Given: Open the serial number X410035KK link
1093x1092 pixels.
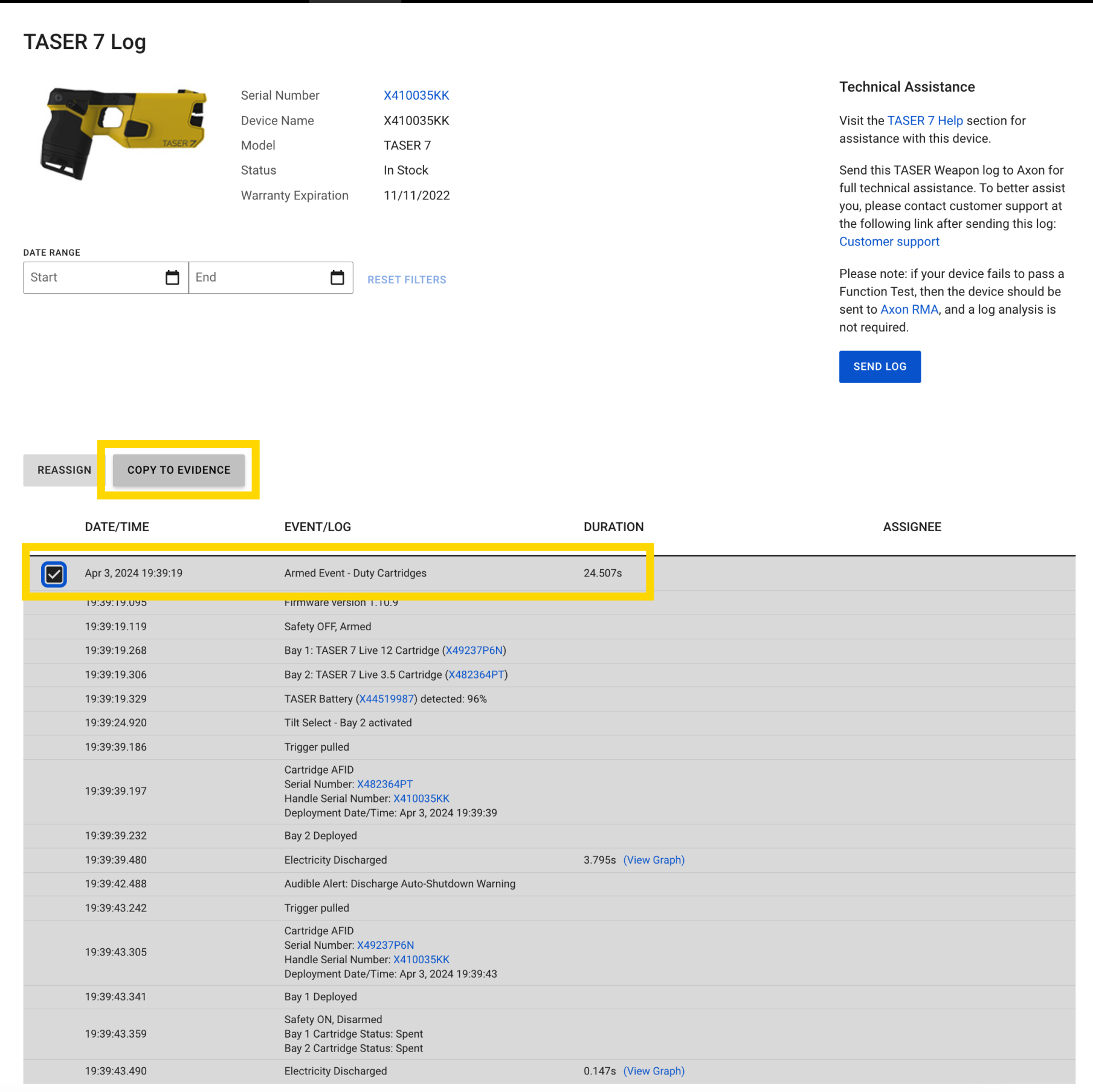Looking at the screenshot, I should tap(416, 95).
